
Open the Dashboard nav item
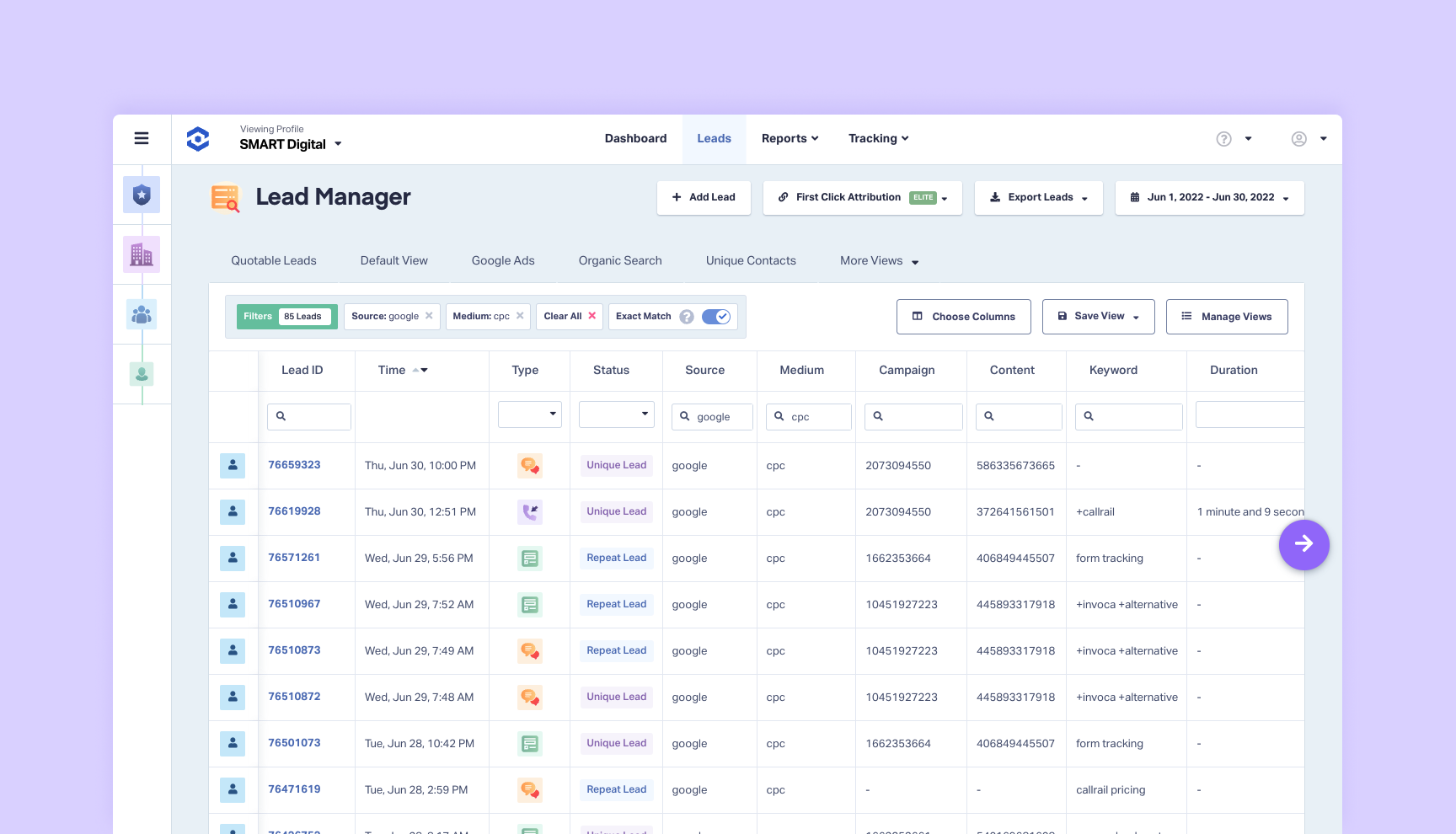635,139
